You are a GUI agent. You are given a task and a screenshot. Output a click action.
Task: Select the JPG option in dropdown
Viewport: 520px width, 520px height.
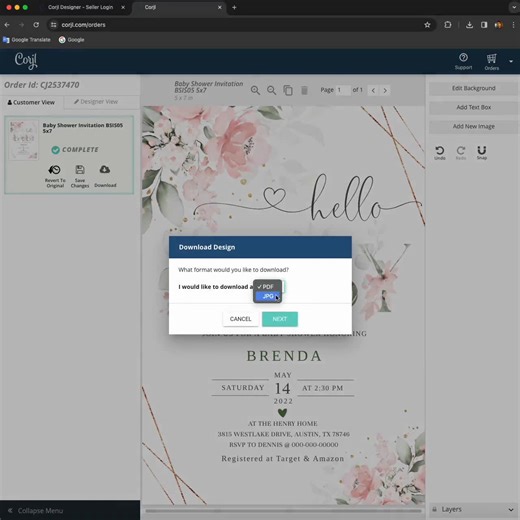268,296
